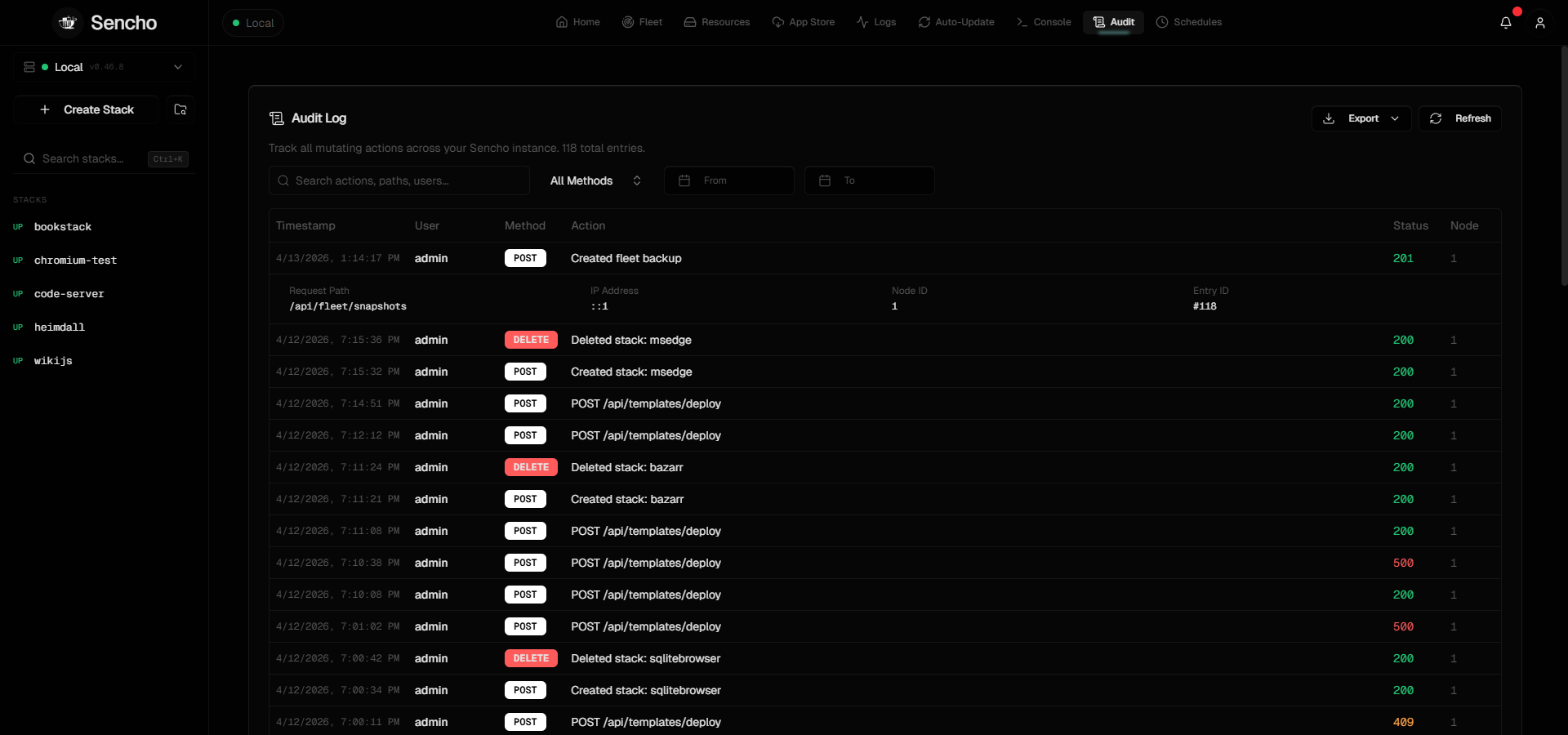Focus the Search actions, paths, users field

(399, 180)
